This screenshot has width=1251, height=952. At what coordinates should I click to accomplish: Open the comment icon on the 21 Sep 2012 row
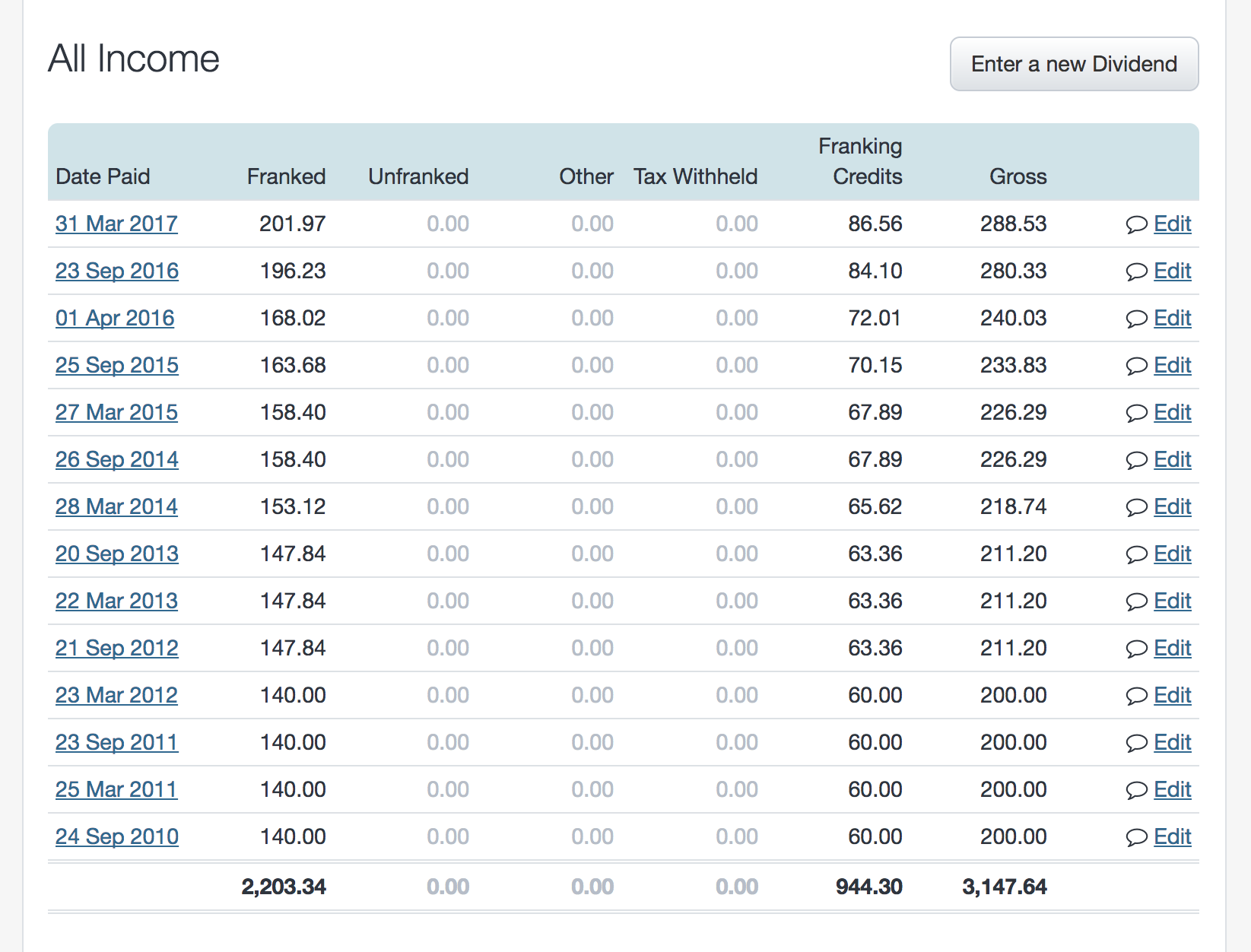click(x=1136, y=648)
